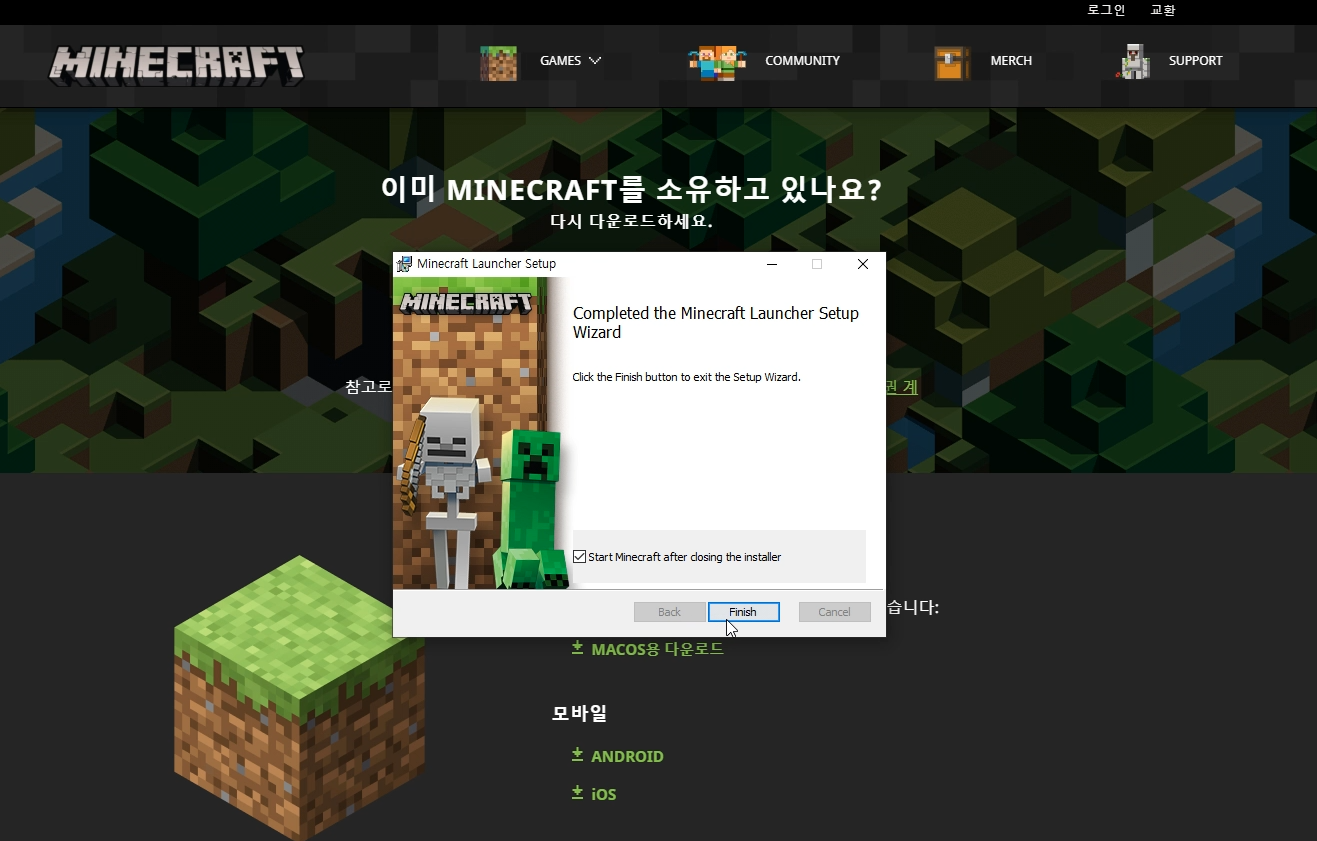This screenshot has height=841, width=1317.
Task: Uncheck Start Minecraft after closing the installer
Action: pyautogui.click(x=580, y=557)
